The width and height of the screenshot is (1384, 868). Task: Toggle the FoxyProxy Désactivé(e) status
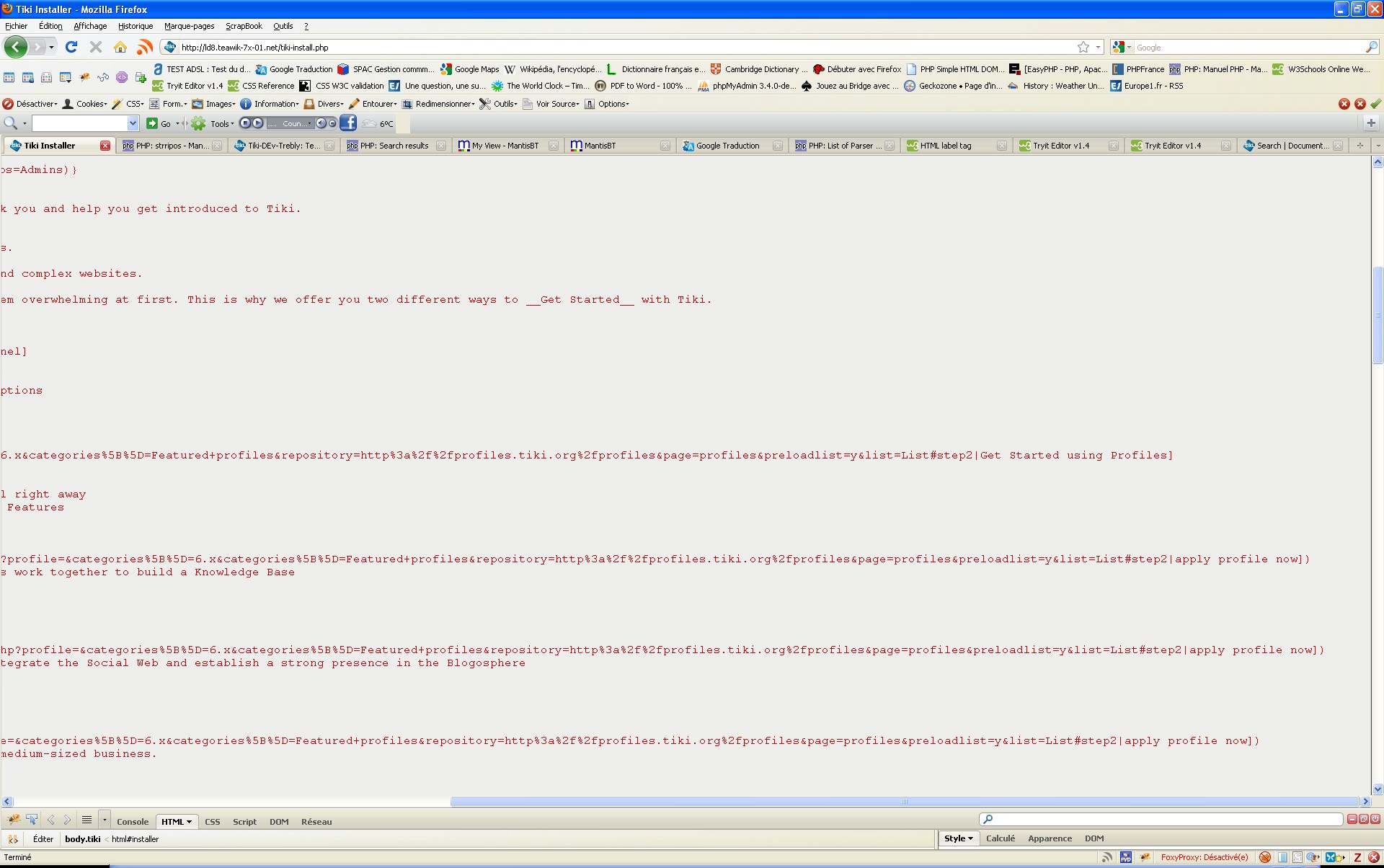pos(1204,857)
